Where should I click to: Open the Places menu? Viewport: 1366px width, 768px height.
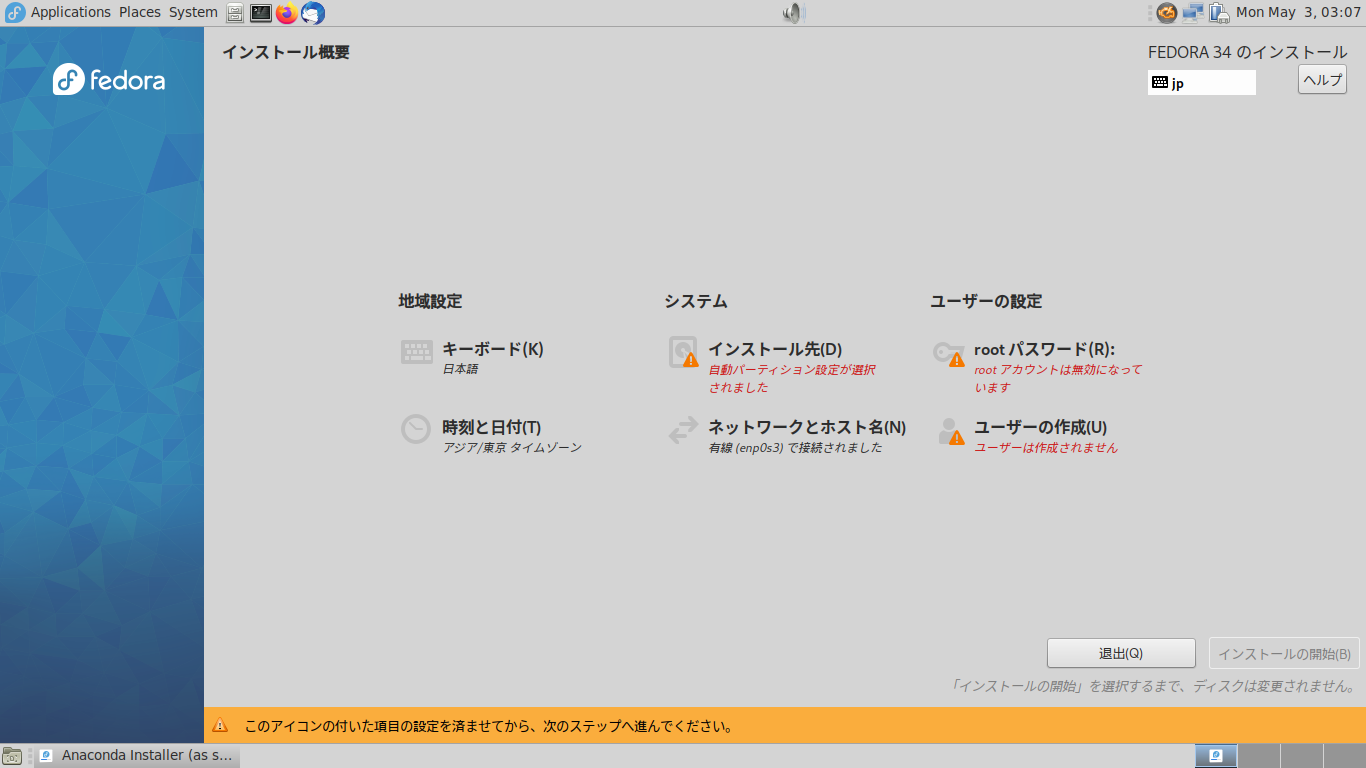tap(139, 12)
